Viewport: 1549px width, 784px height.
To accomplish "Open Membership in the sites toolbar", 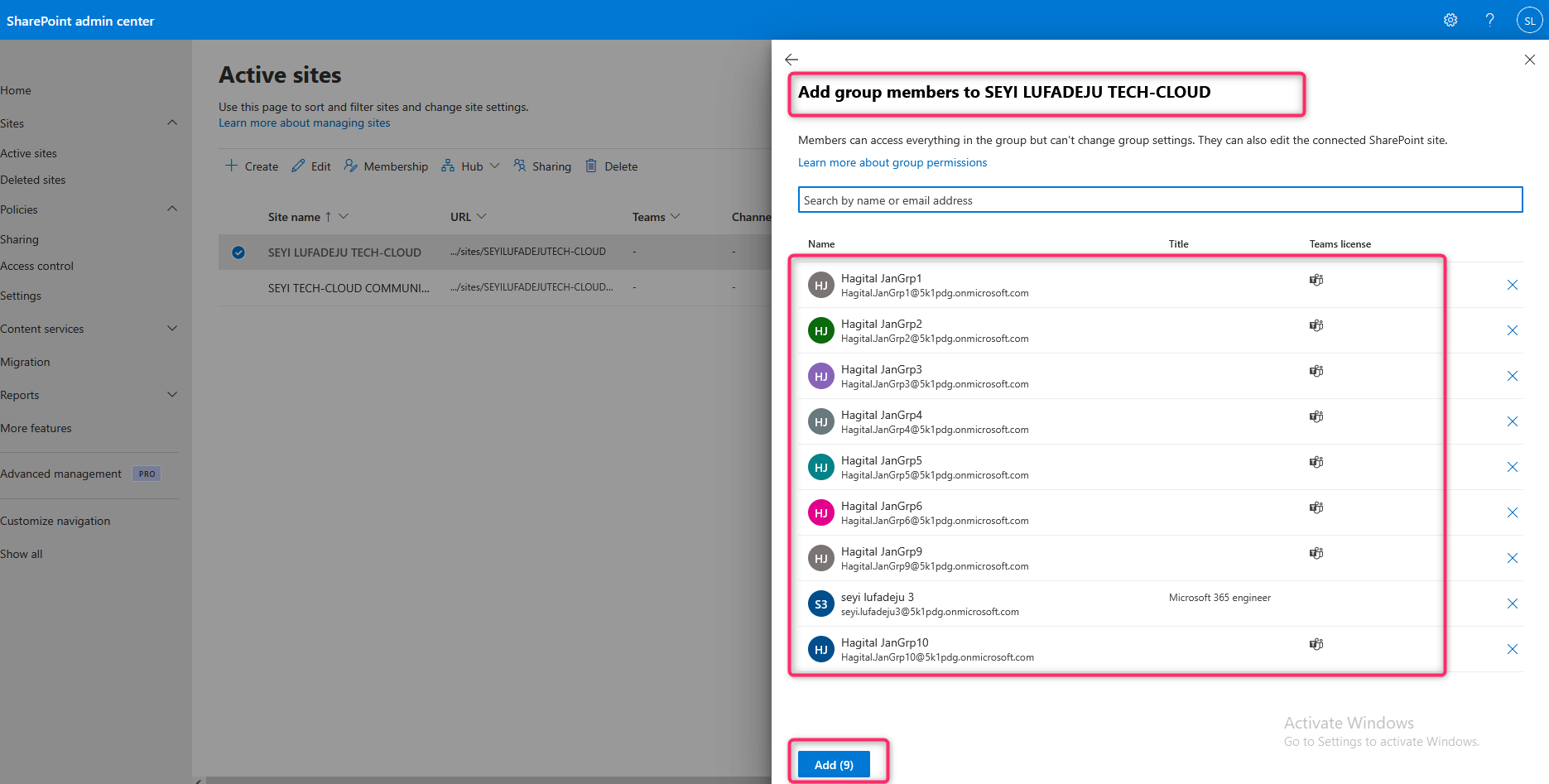I will tap(386, 166).
